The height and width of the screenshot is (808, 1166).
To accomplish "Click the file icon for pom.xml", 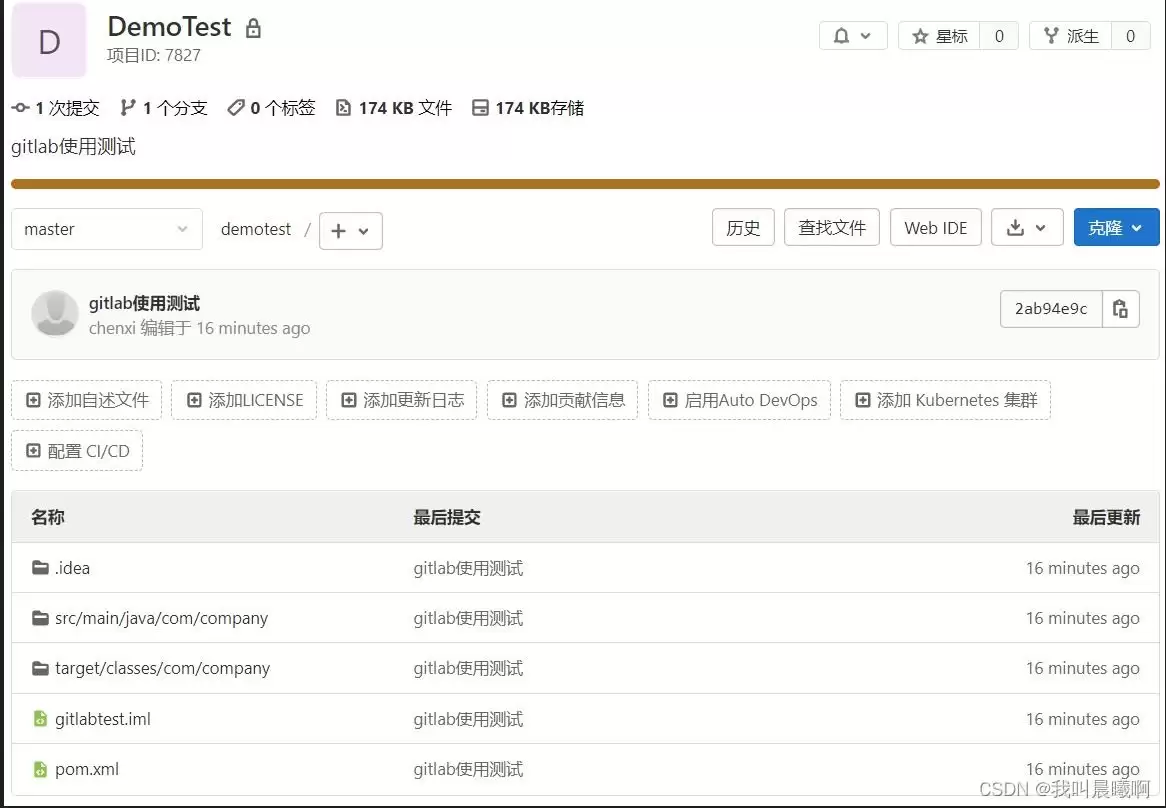I will pyautogui.click(x=40, y=769).
